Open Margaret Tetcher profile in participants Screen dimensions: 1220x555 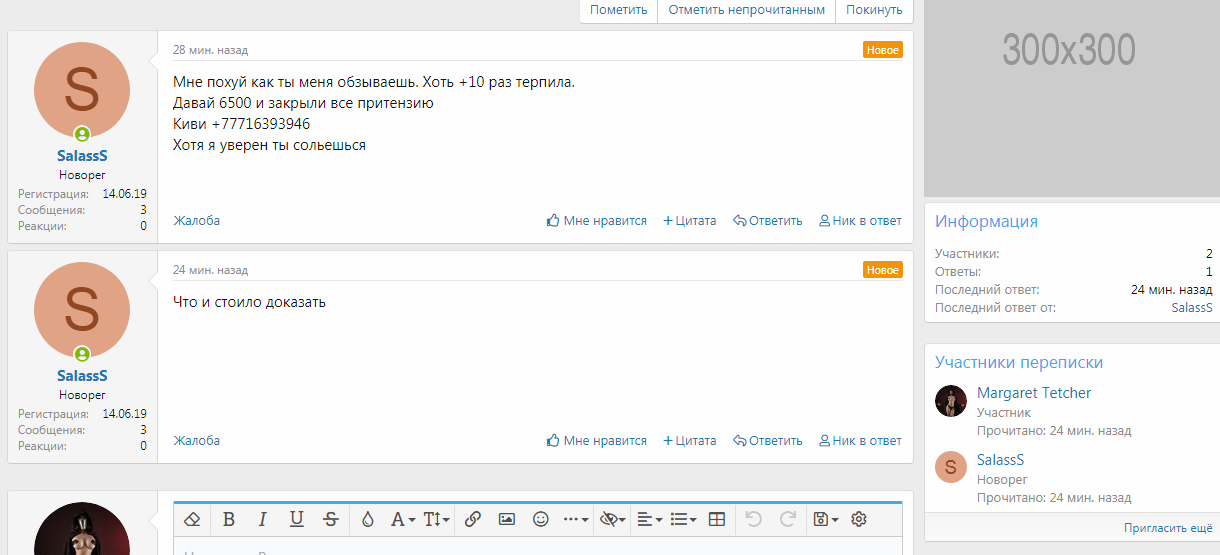point(1034,393)
